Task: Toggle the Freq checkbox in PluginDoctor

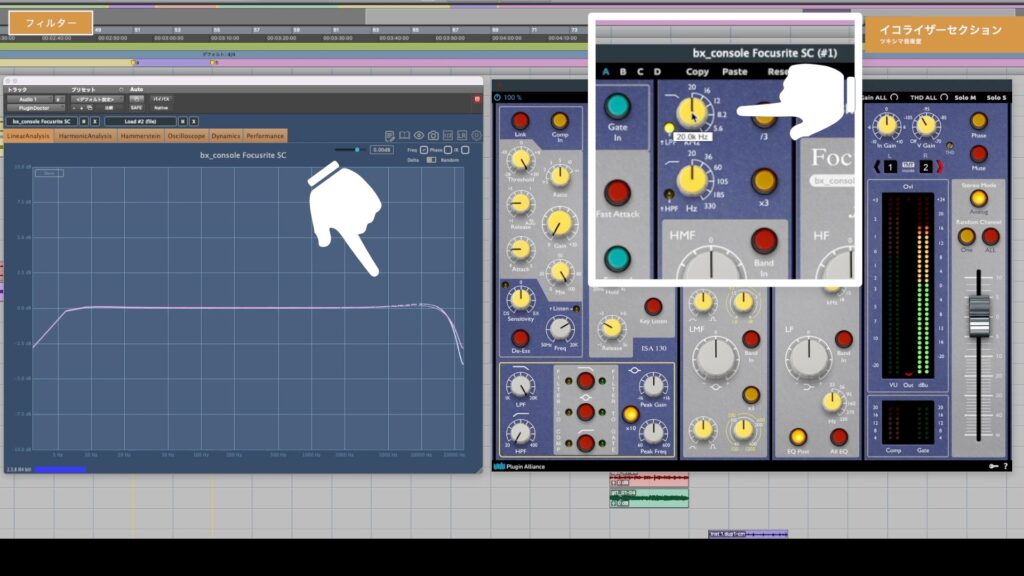Action: 423,150
